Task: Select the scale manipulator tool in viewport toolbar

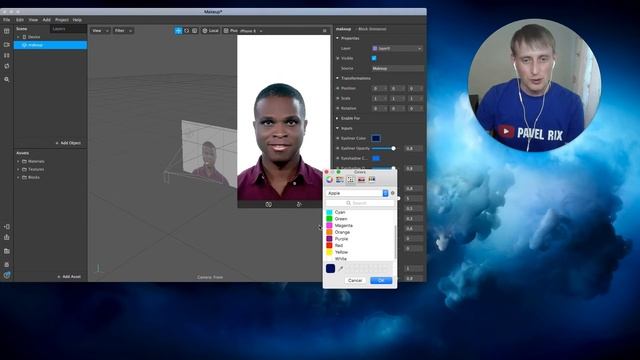Action: pos(195,31)
